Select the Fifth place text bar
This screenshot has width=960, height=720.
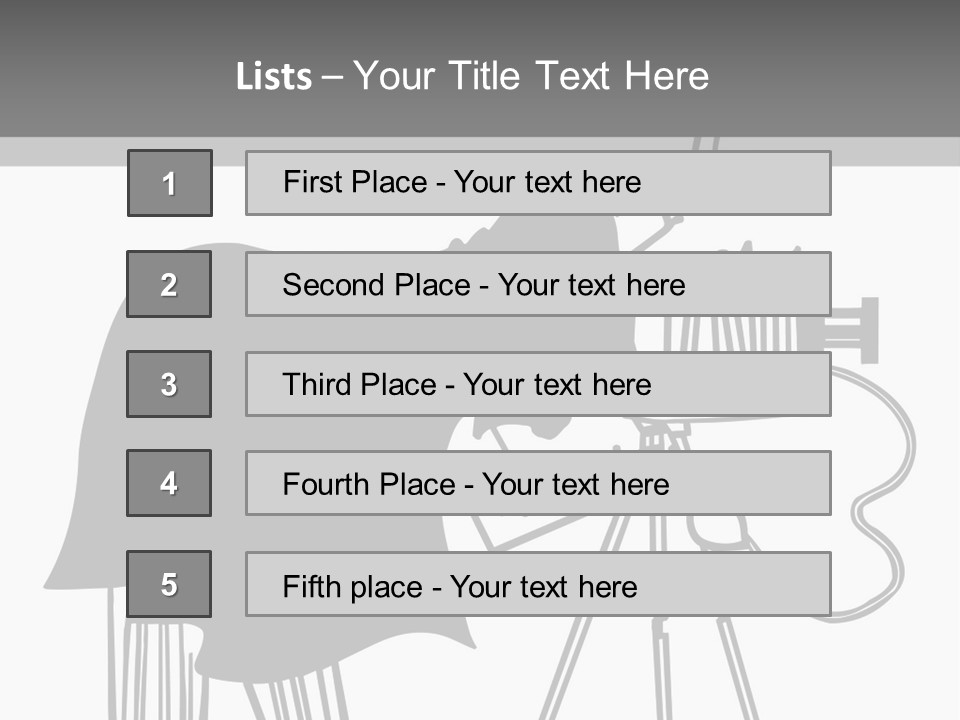tap(538, 584)
